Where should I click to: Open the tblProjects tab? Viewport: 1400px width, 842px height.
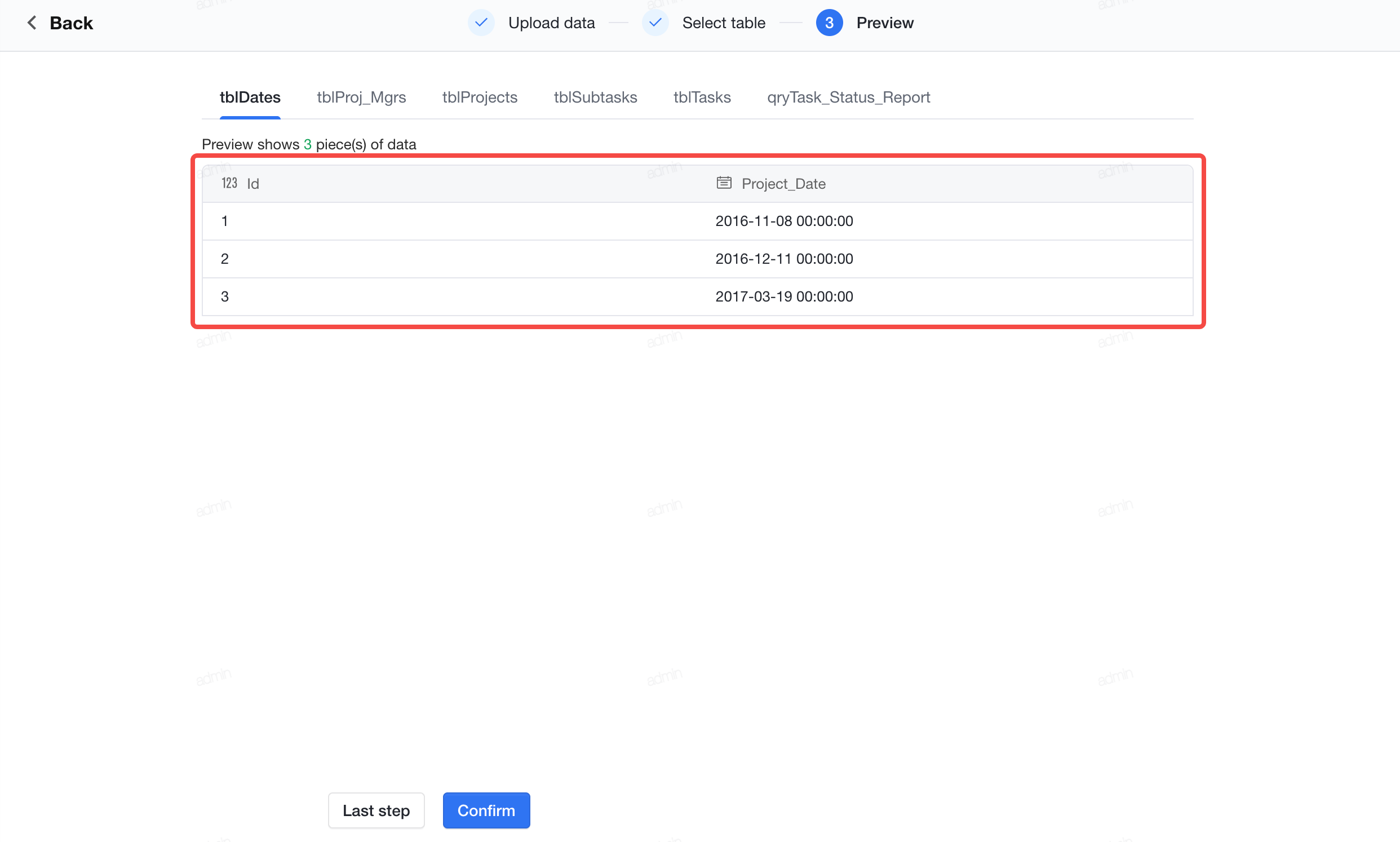coord(480,98)
